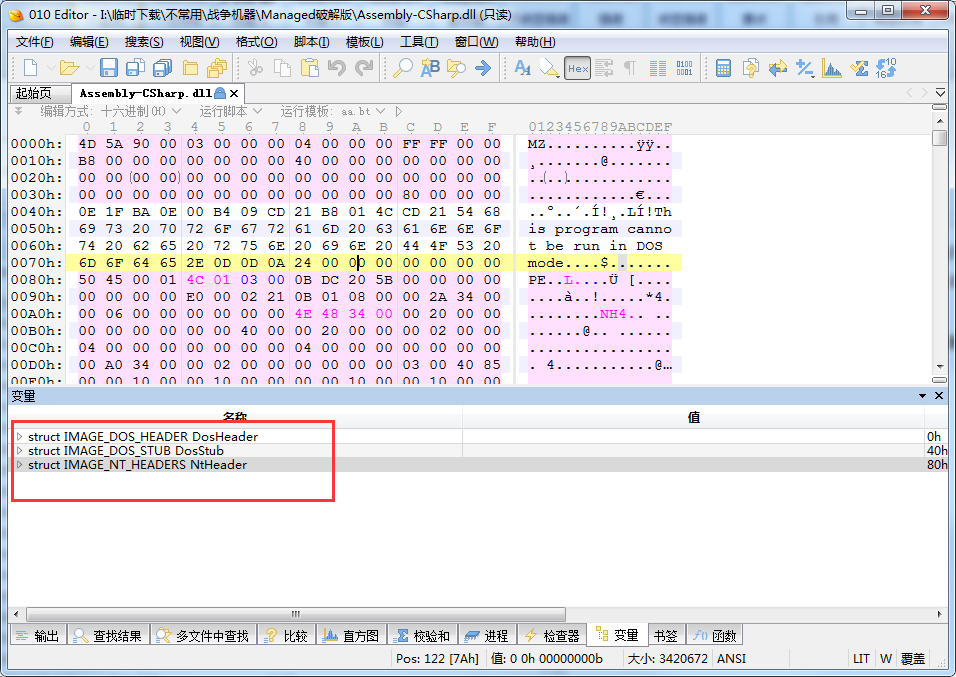Click the Cut scissors icon
956x677 pixels.
pyautogui.click(x=255, y=68)
